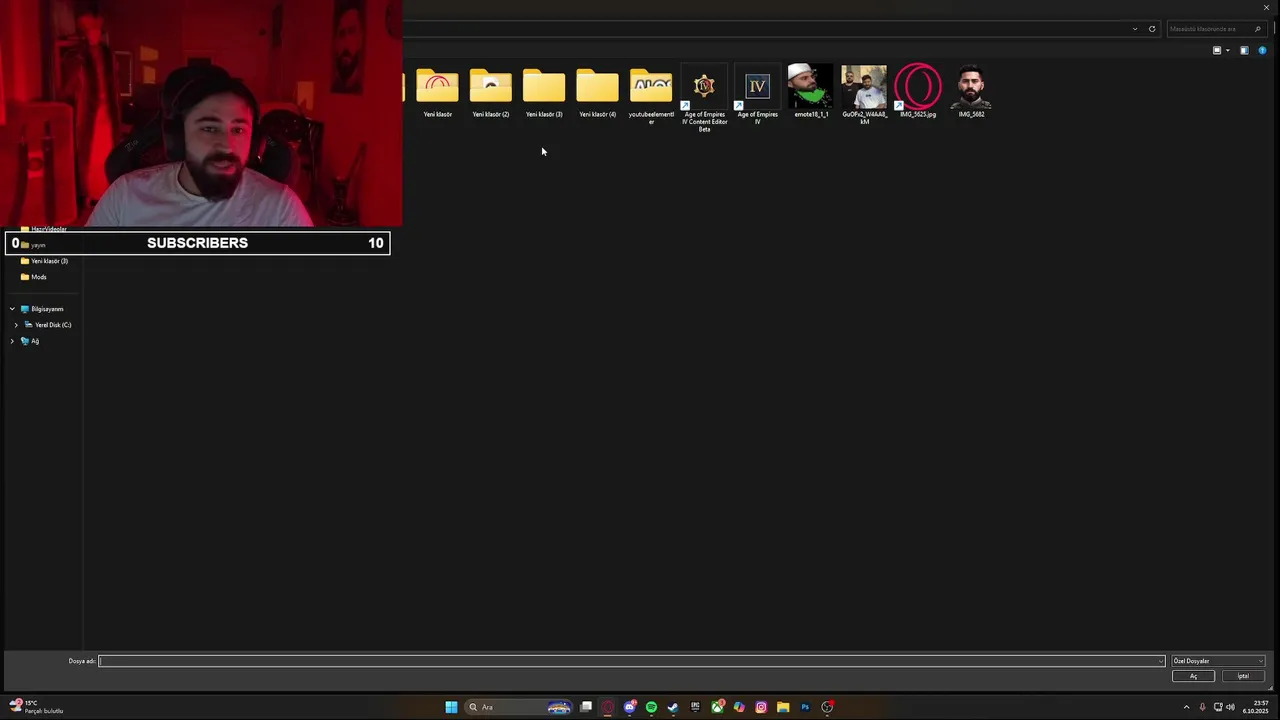The image size is (1280, 720).
Task: Select Yerel Disk (C:) in sidebar
Action: coord(48,325)
